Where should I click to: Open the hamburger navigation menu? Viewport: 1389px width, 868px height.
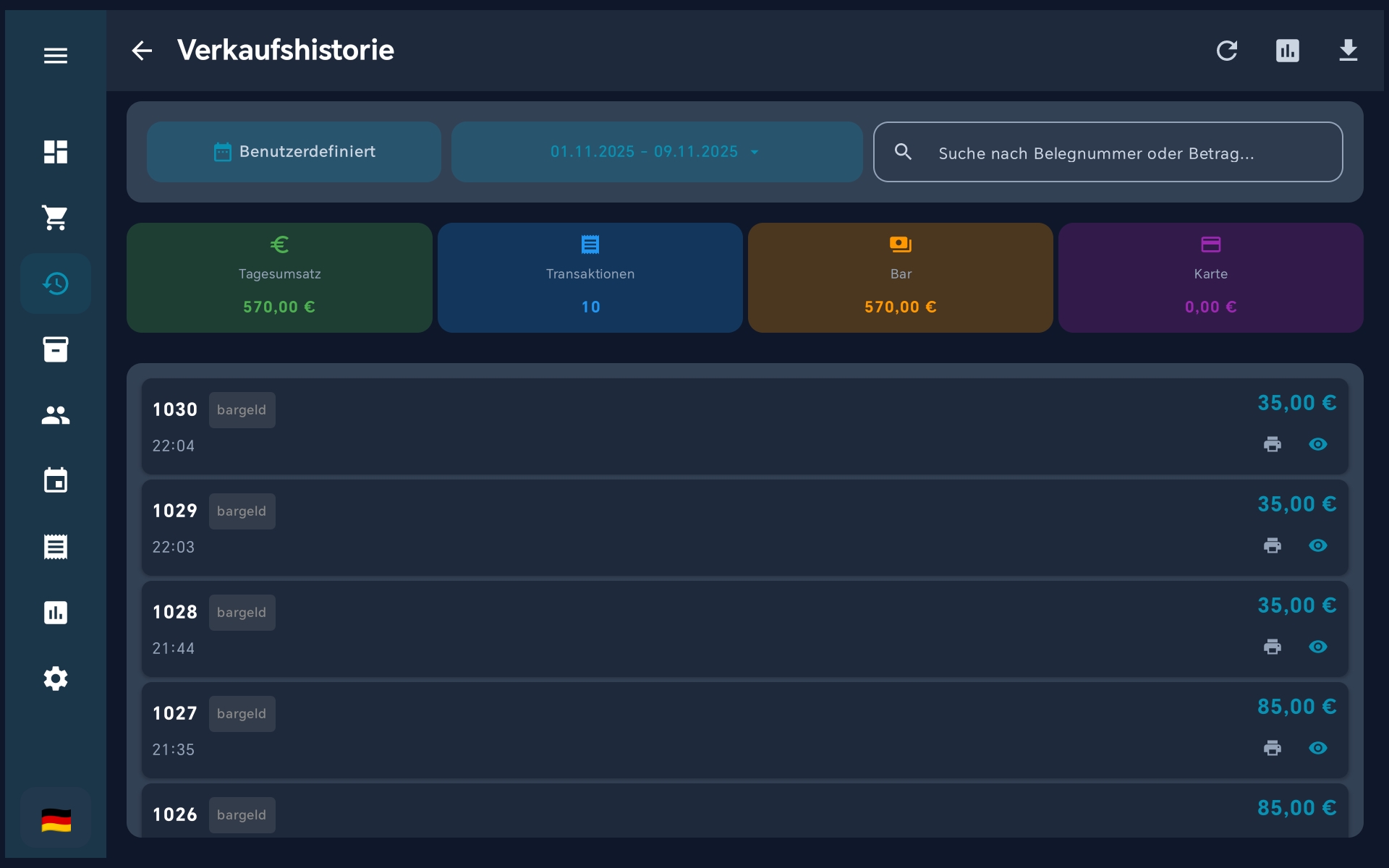56,55
